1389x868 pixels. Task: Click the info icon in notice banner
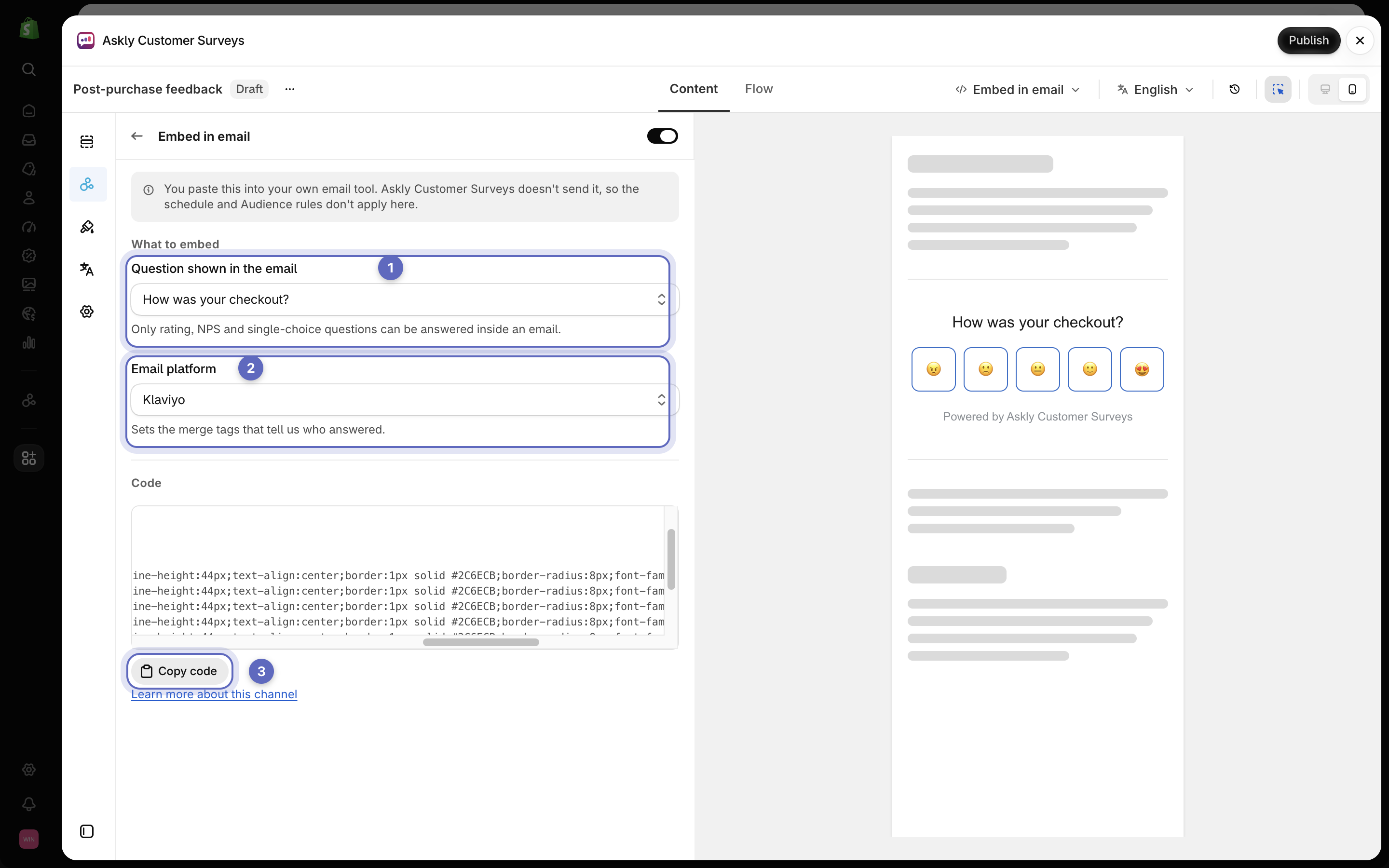[149, 190]
